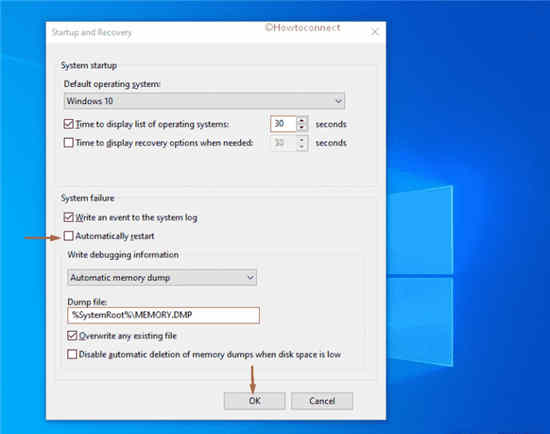
Task: Click the OK button
Action: (x=255, y=401)
